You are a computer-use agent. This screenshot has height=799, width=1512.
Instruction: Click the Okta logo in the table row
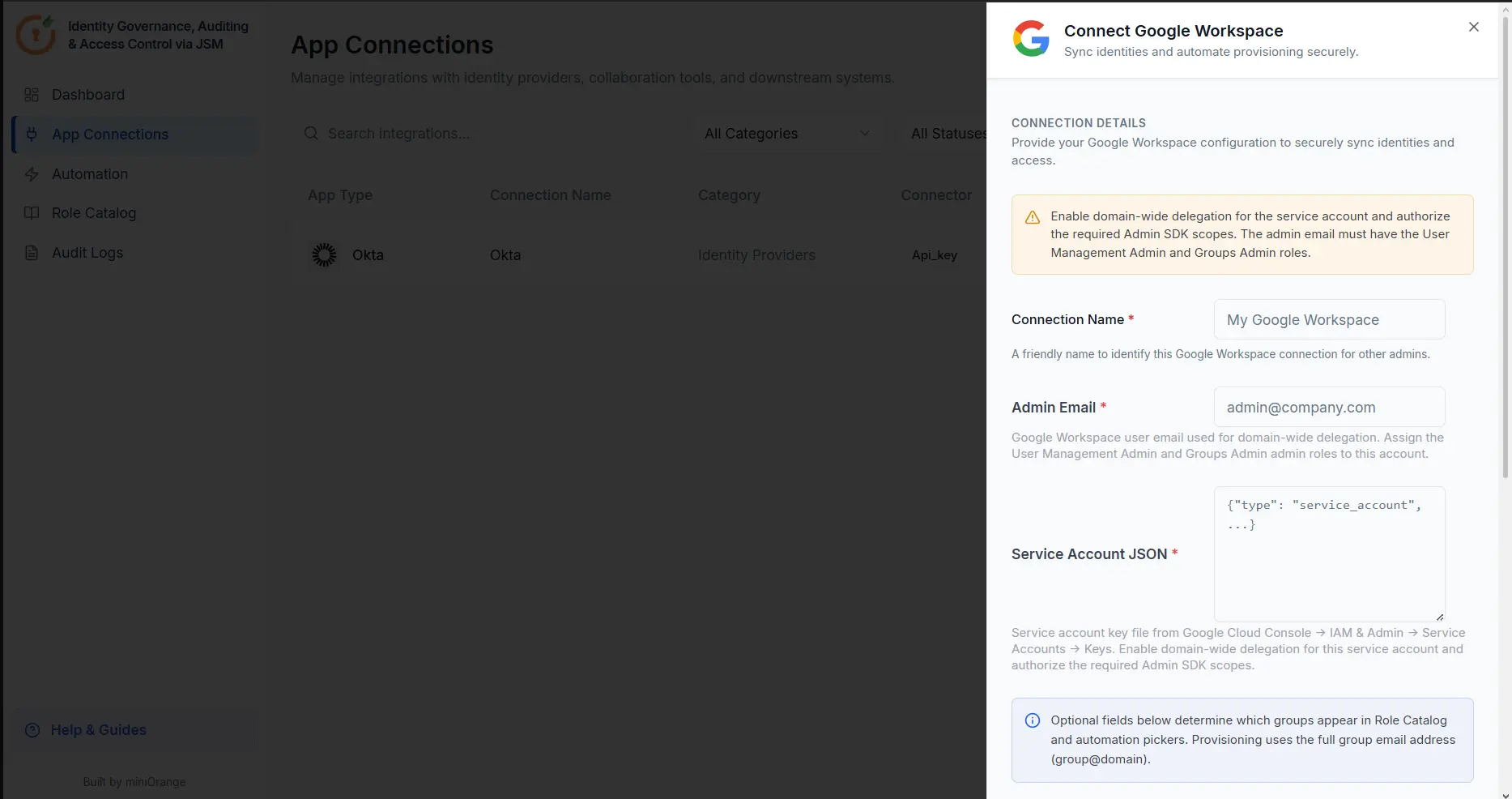point(324,255)
